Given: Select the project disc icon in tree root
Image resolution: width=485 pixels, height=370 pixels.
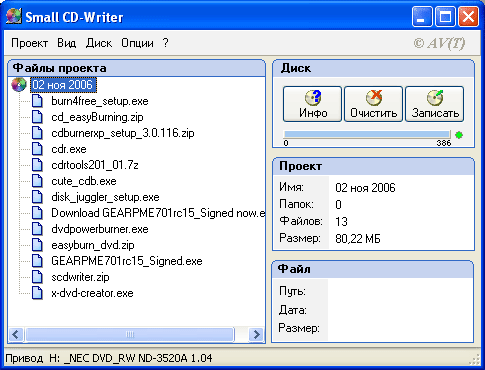Looking at the screenshot, I should tap(19, 85).
